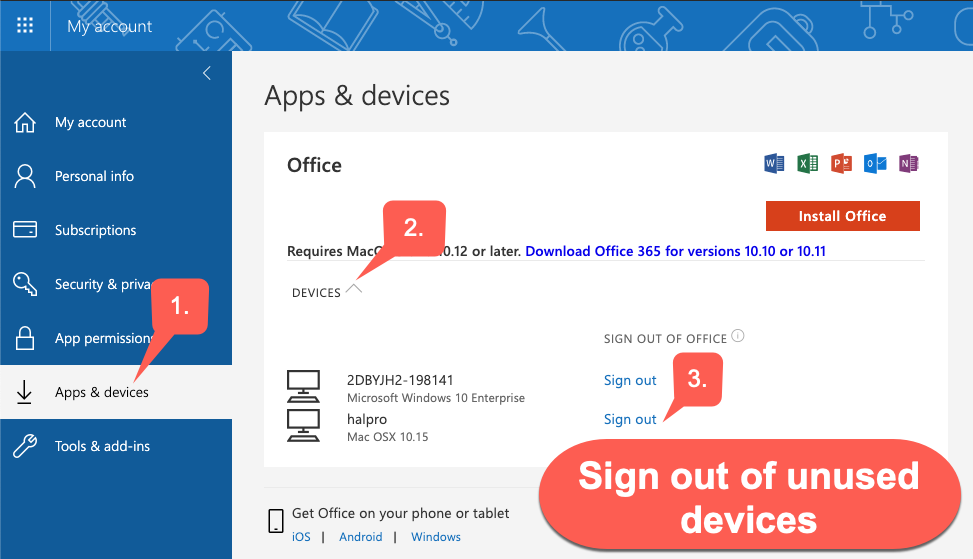
Task: Click the Microsoft Windows 10 Enterprise text
Action: (x=436, y=398)
